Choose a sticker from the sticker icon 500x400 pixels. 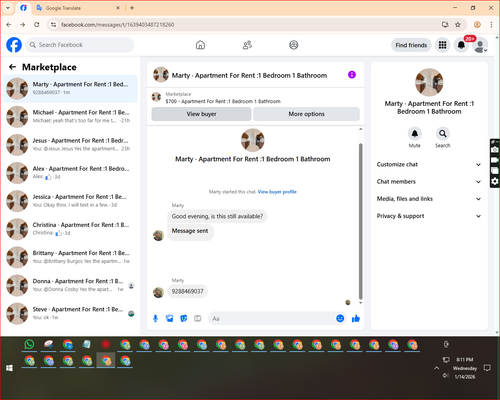[184, 319]
